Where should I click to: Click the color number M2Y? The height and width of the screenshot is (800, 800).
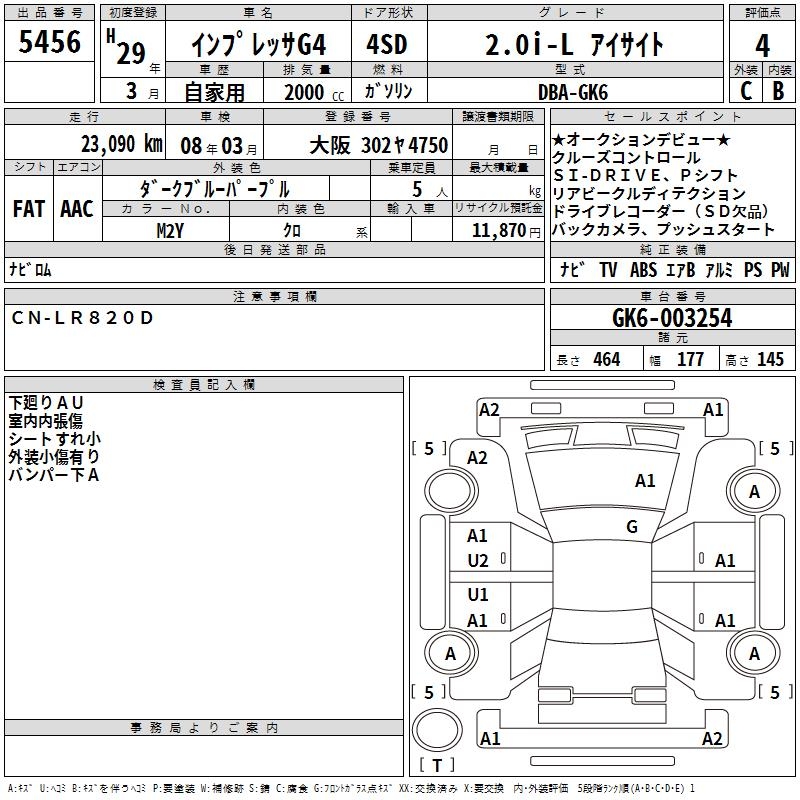coord(170,231)
